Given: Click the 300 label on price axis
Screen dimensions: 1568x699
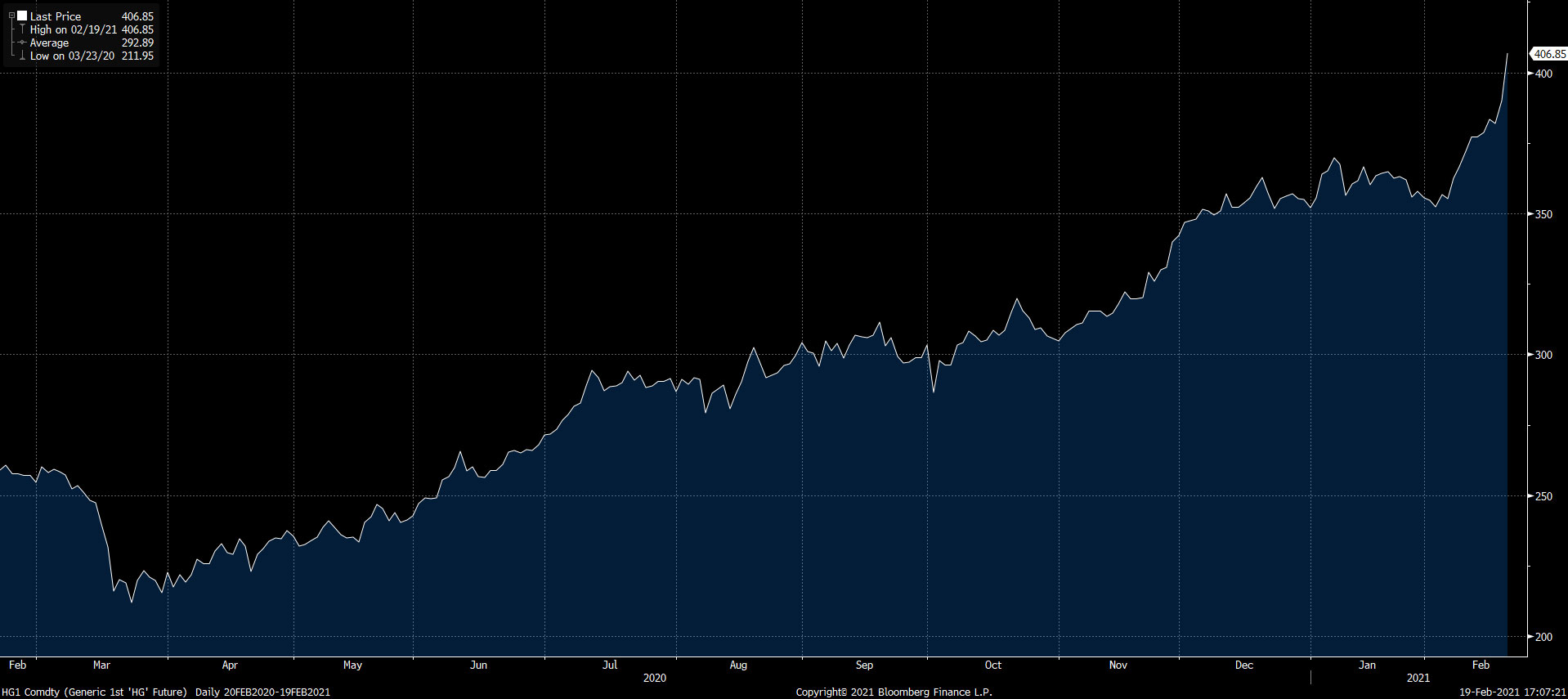Looking at the screenshot, I should point(1543,355).
